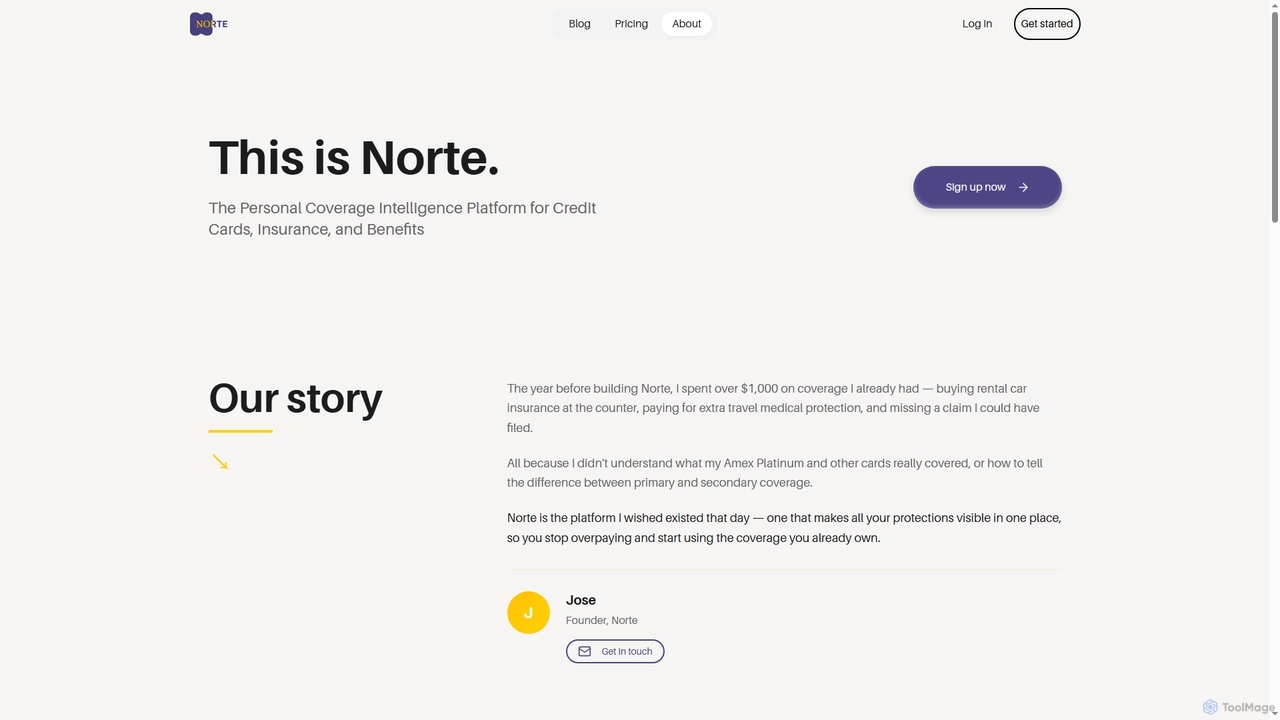Click the Log in link
Viewport: 1280px width, 720px height.
pyautogui.click(x=977, y=24)
